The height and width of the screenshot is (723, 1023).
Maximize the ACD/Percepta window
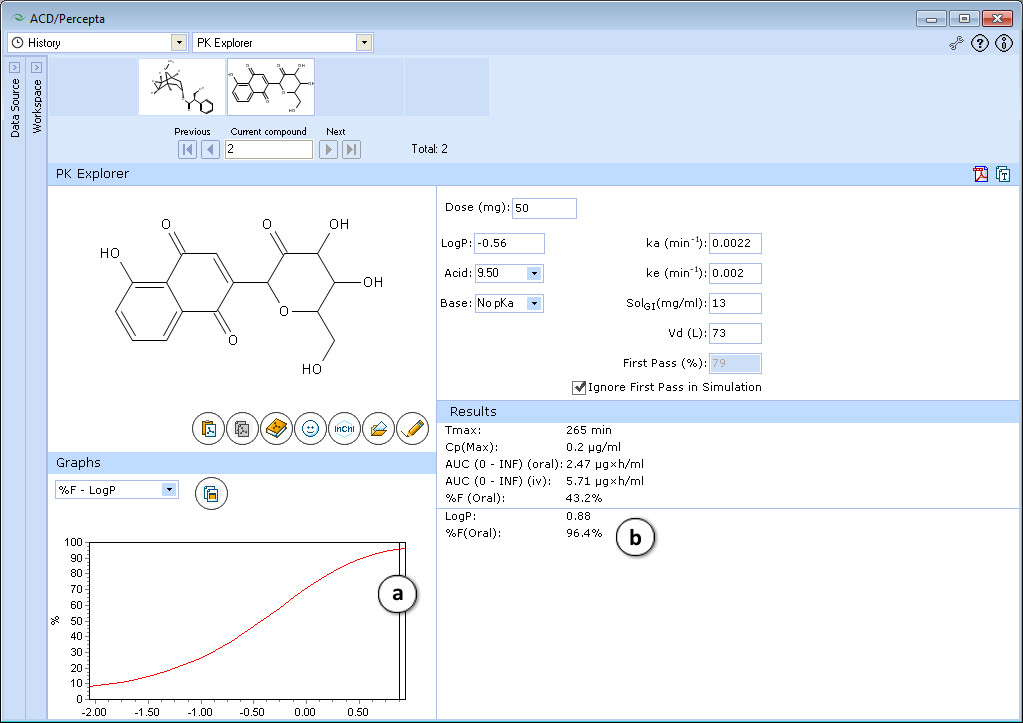964,19
